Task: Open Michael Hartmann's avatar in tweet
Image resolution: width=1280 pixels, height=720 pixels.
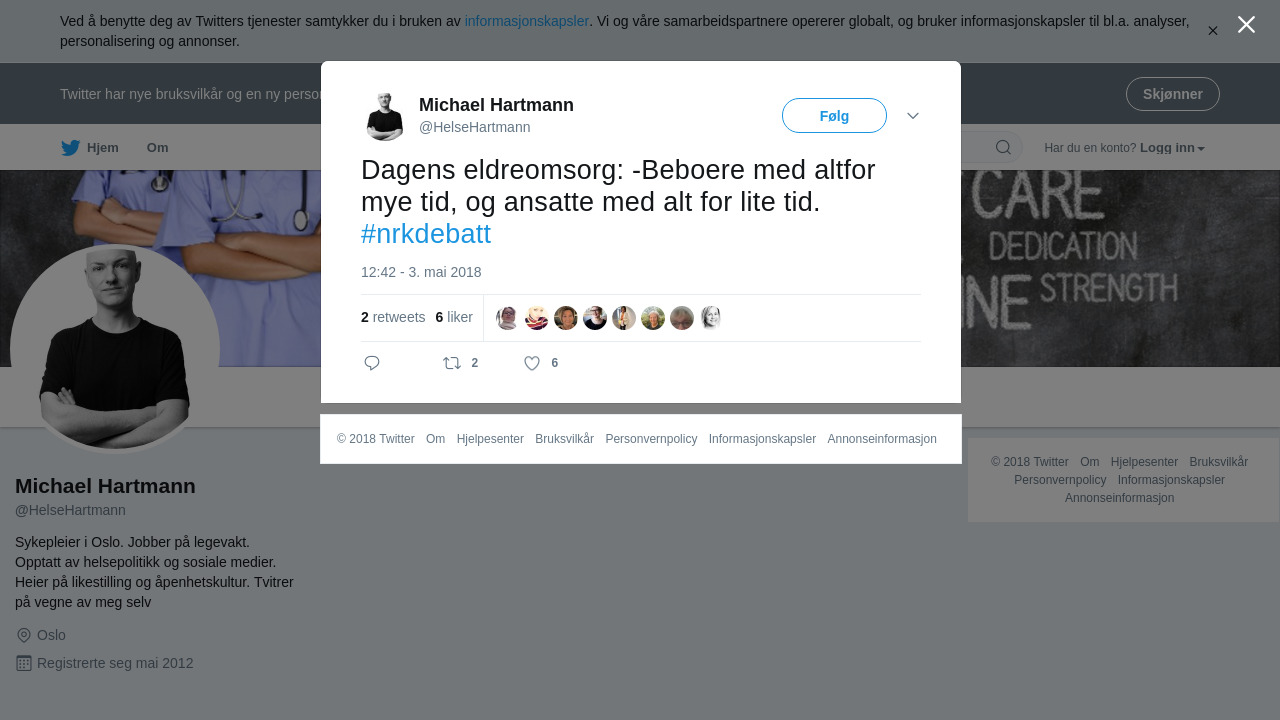Action: pos(385,116)
